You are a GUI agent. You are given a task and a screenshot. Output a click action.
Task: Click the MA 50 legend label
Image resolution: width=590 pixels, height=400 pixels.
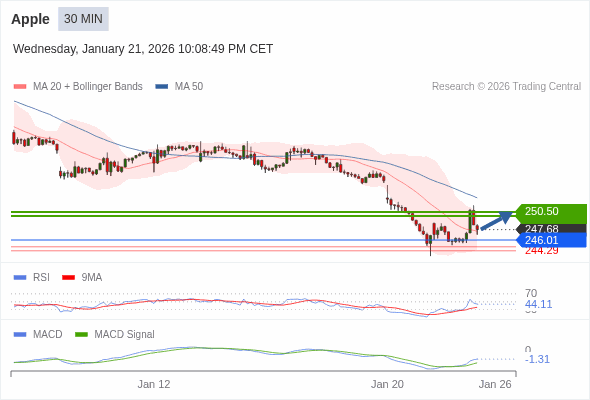tap(189, 87)
